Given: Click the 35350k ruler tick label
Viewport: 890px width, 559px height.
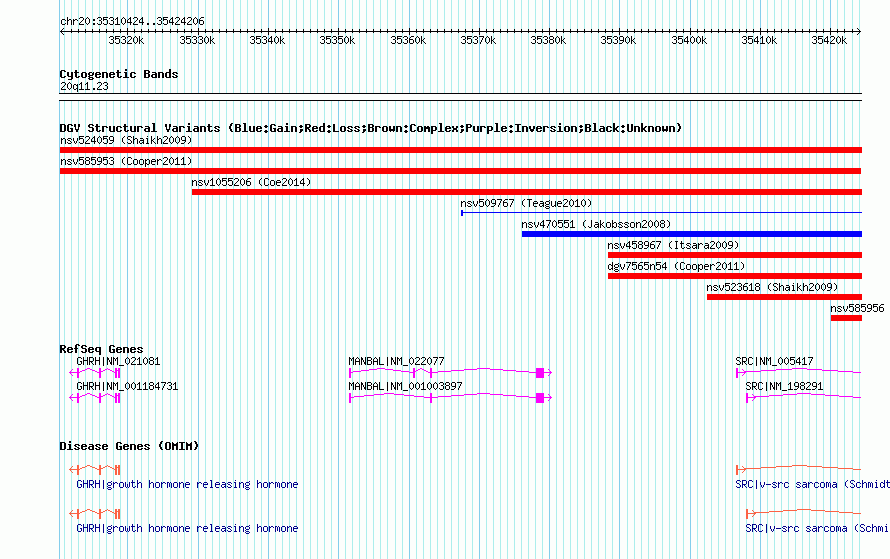Looking at the screenshot, I should (337, 40).
